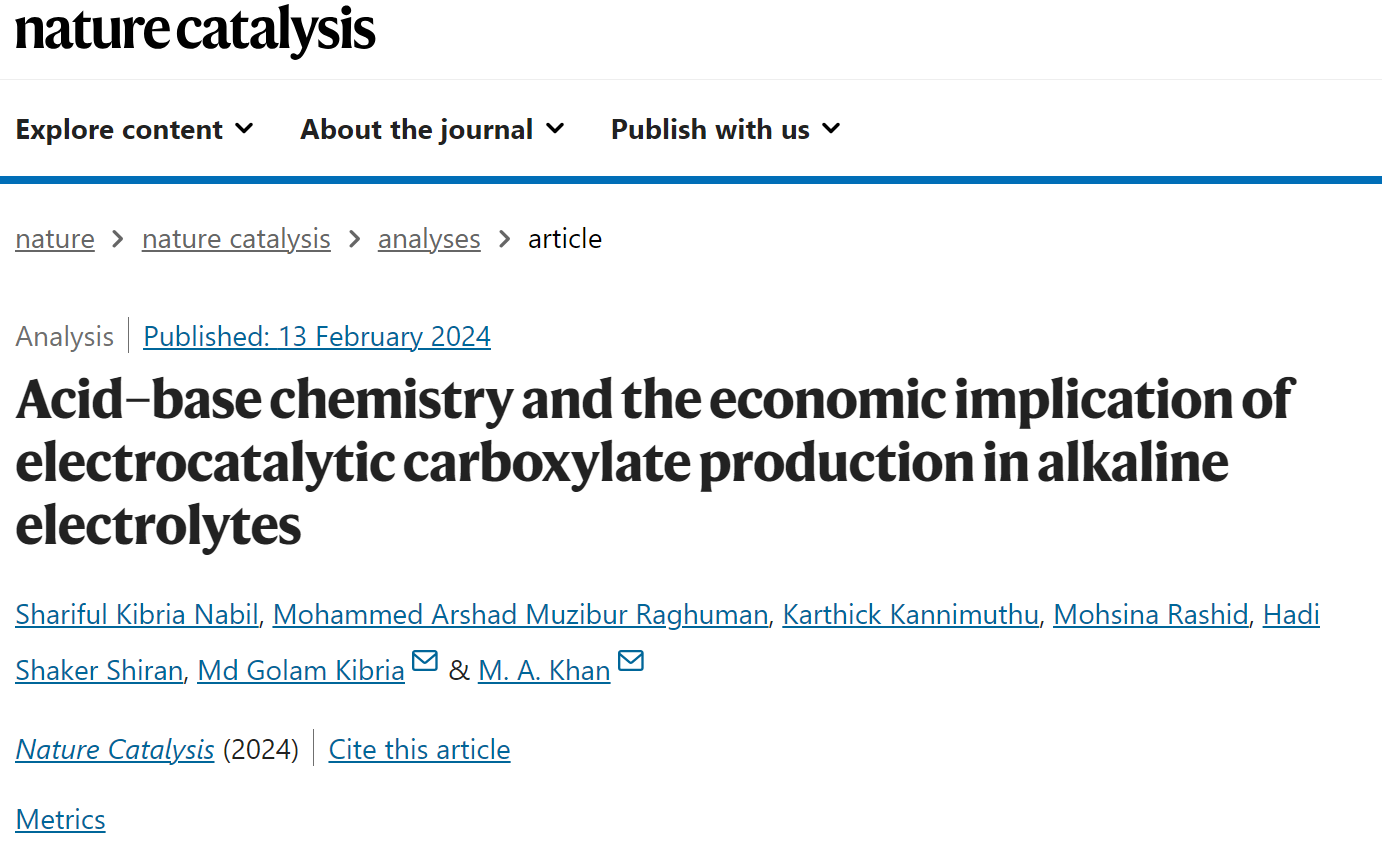
Task: Go to the nature breadcrumb link
Action: coord(55,239)
